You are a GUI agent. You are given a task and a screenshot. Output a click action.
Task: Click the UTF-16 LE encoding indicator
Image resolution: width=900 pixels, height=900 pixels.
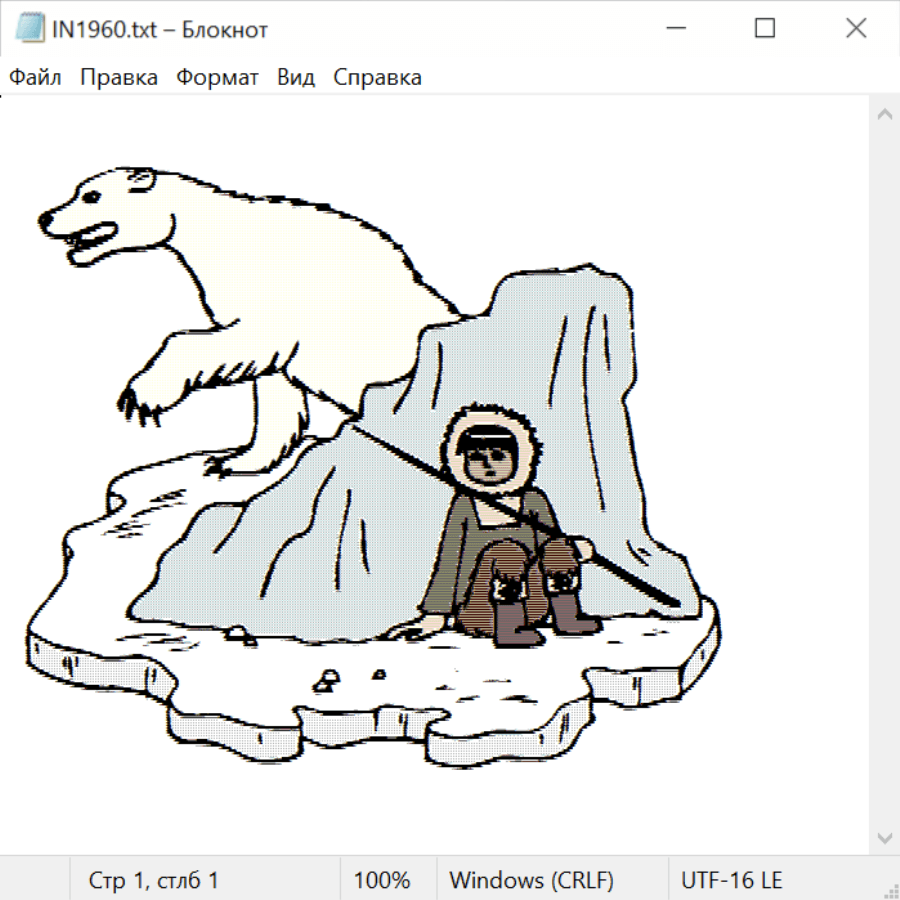tap(731, 880)
